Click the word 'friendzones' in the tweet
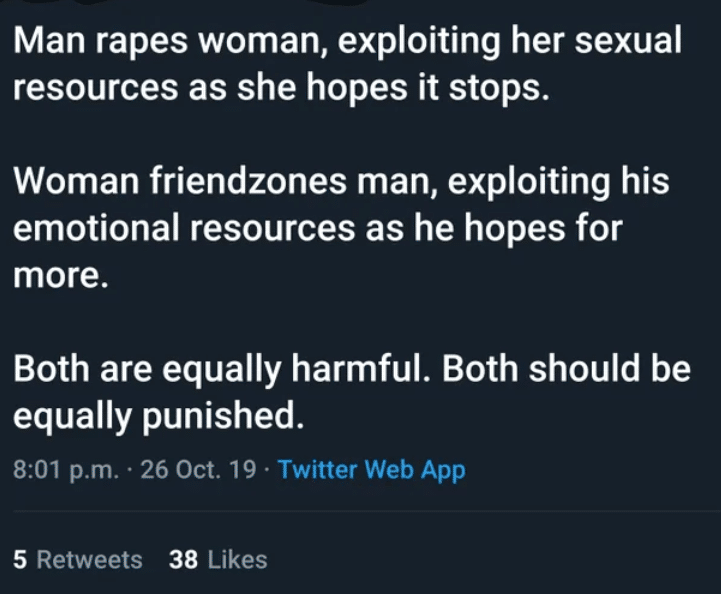Viewport: 721px width, 594px height. (x=248, y=181)
